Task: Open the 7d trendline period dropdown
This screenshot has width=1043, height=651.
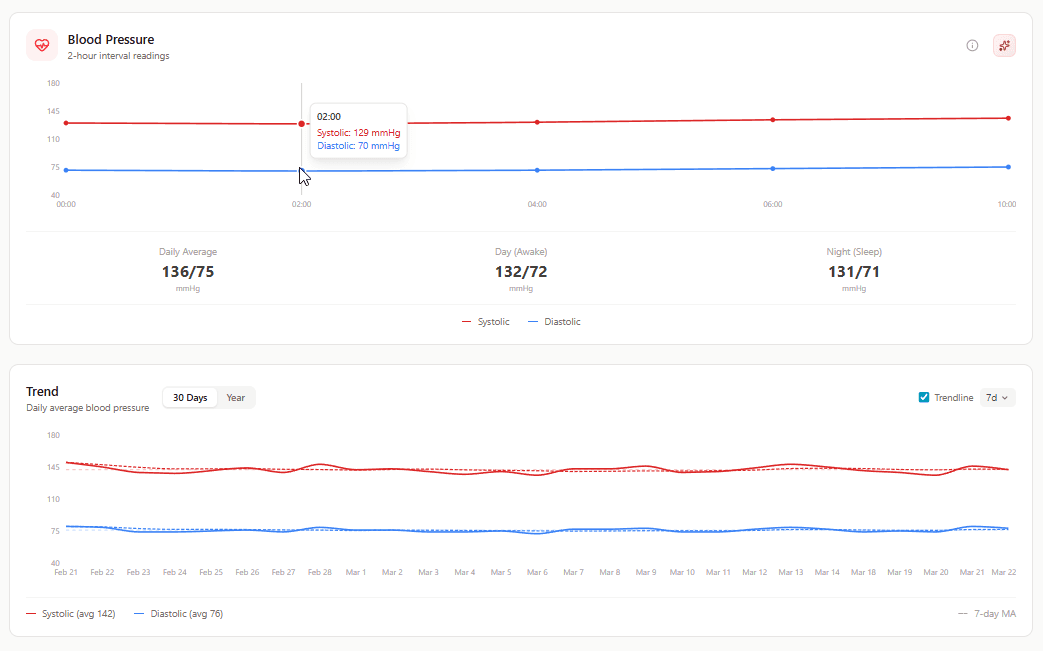Action: point(998,398)
